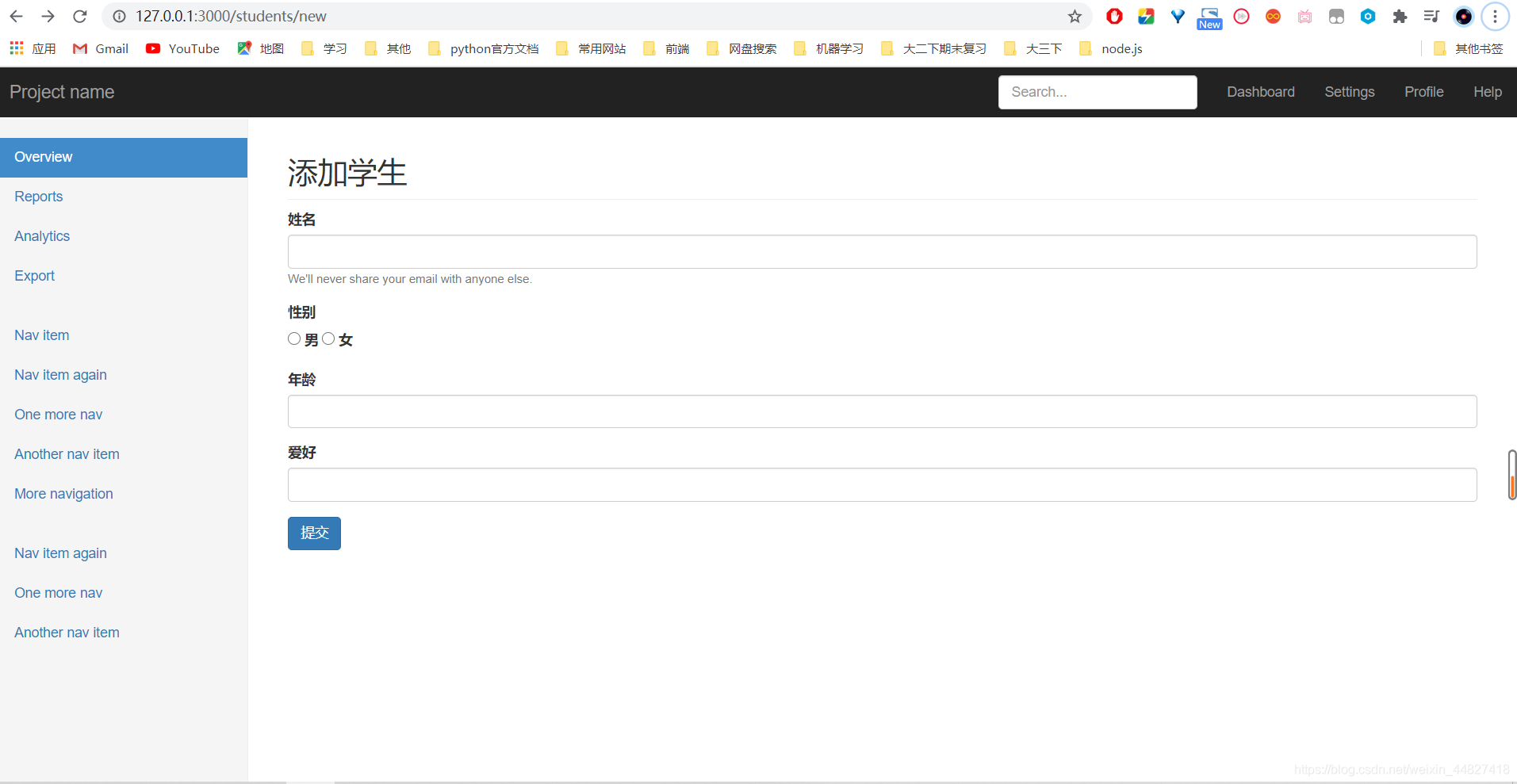Select Export in the sidebar

(34, 276)
